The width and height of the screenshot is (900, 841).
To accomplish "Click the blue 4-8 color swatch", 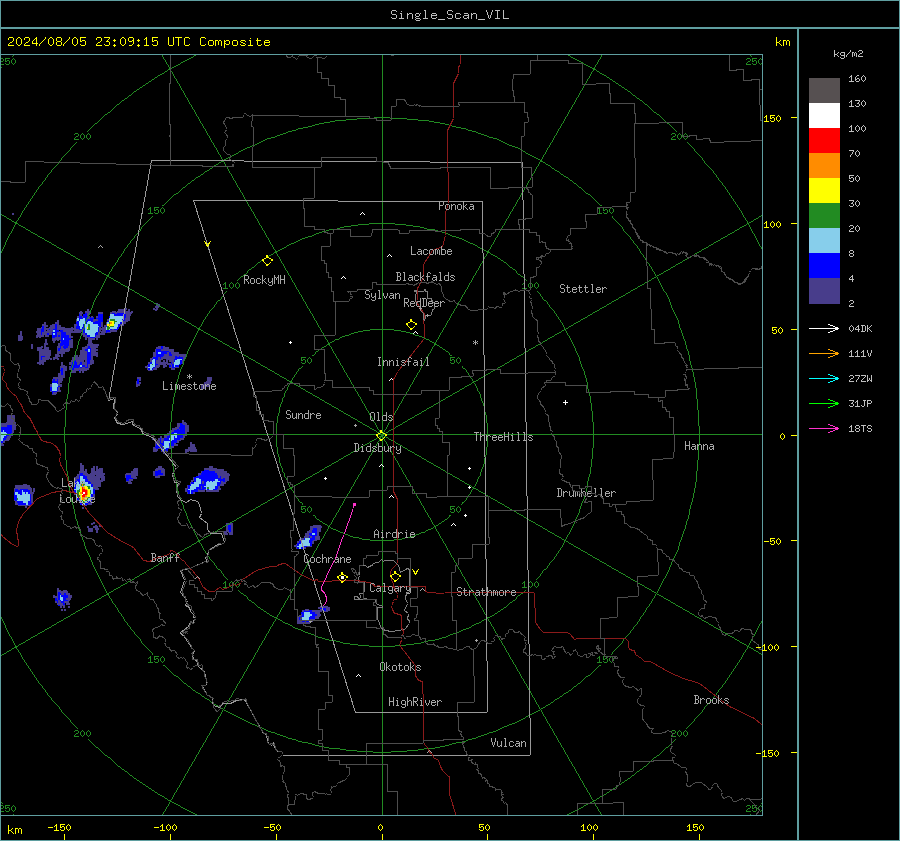I will 824,266.
